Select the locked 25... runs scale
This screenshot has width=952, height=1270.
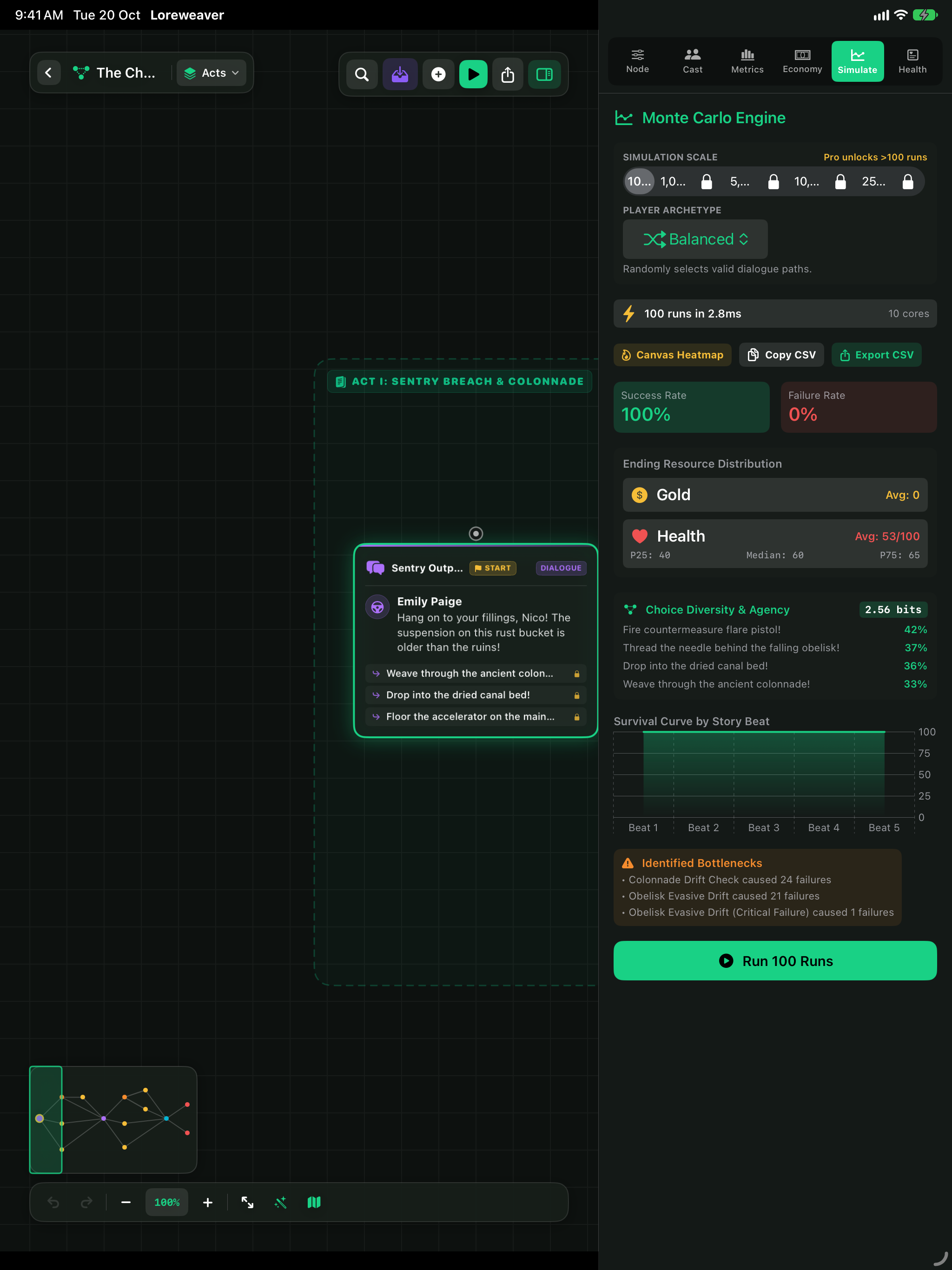click(x=888, y=181)
